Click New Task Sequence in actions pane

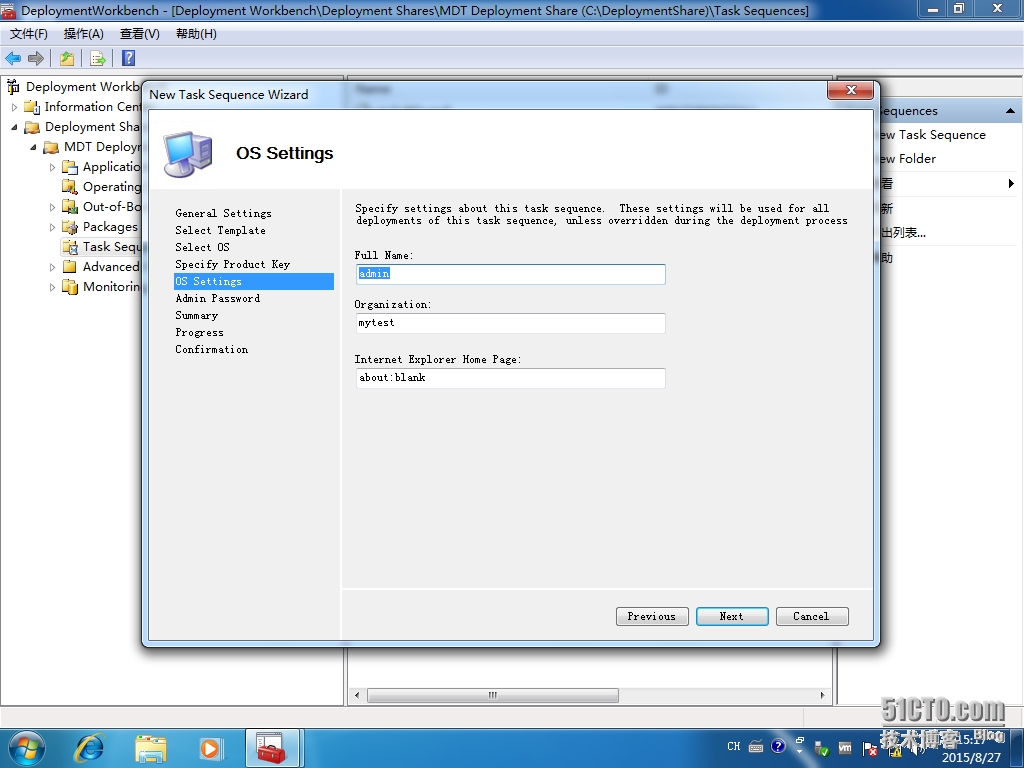933,135
